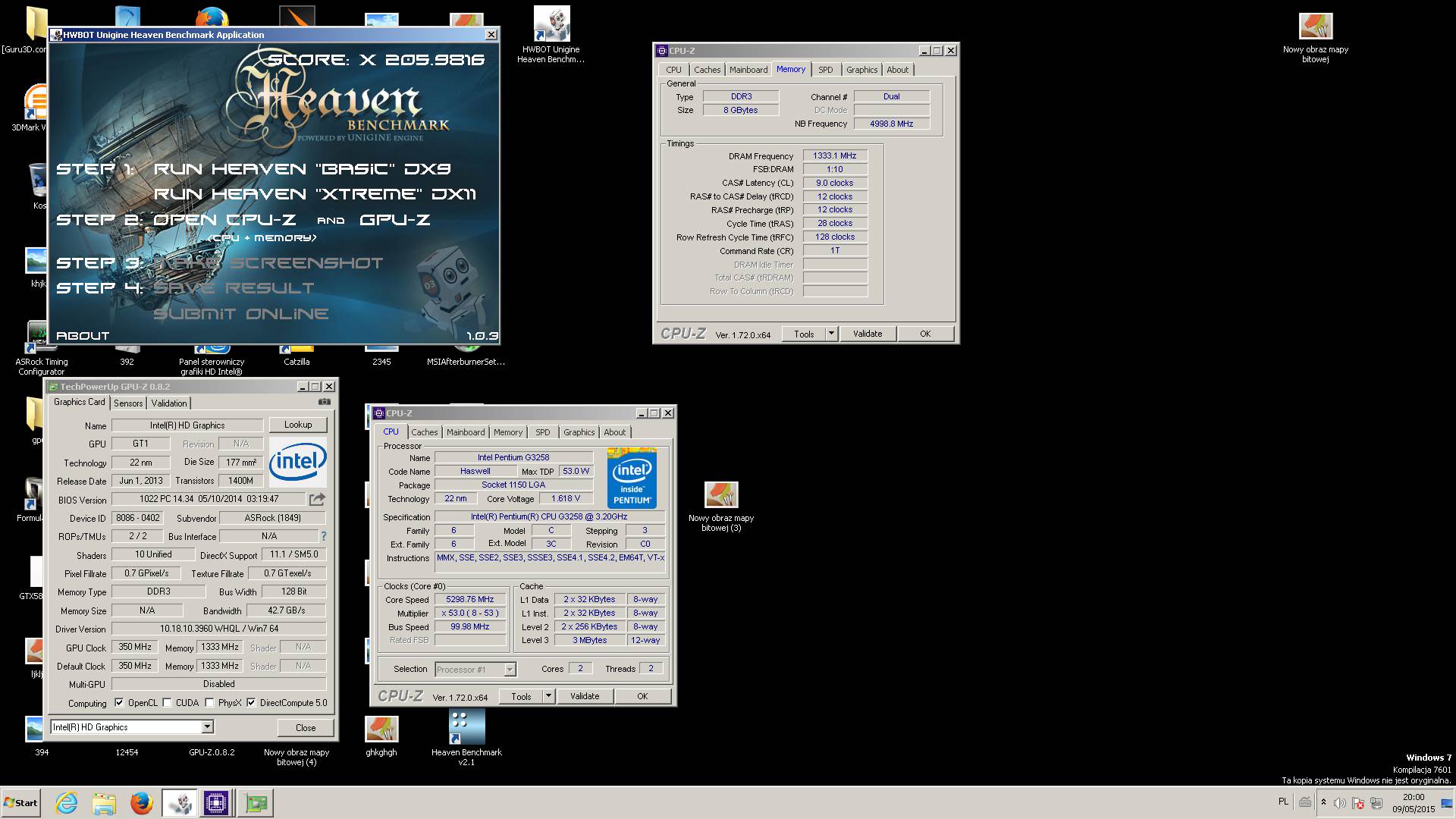Open the 'Nowy obraz mapy bitowej (3)' icon

(721, 507)
